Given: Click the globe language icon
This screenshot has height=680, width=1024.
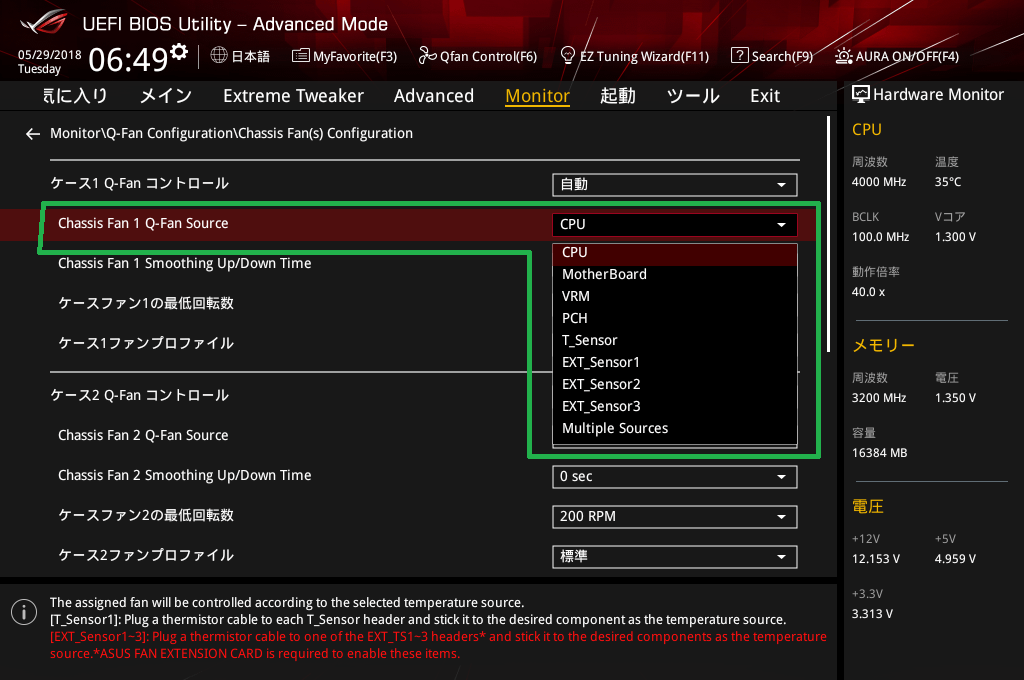Looking at the screenshot, I should 219,56.
